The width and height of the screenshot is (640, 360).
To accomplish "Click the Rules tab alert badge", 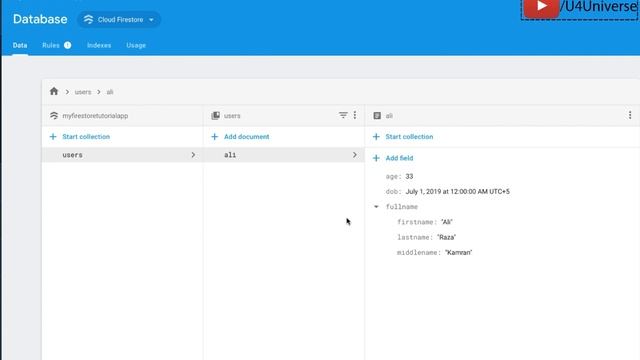I will [x=67, y=45].
